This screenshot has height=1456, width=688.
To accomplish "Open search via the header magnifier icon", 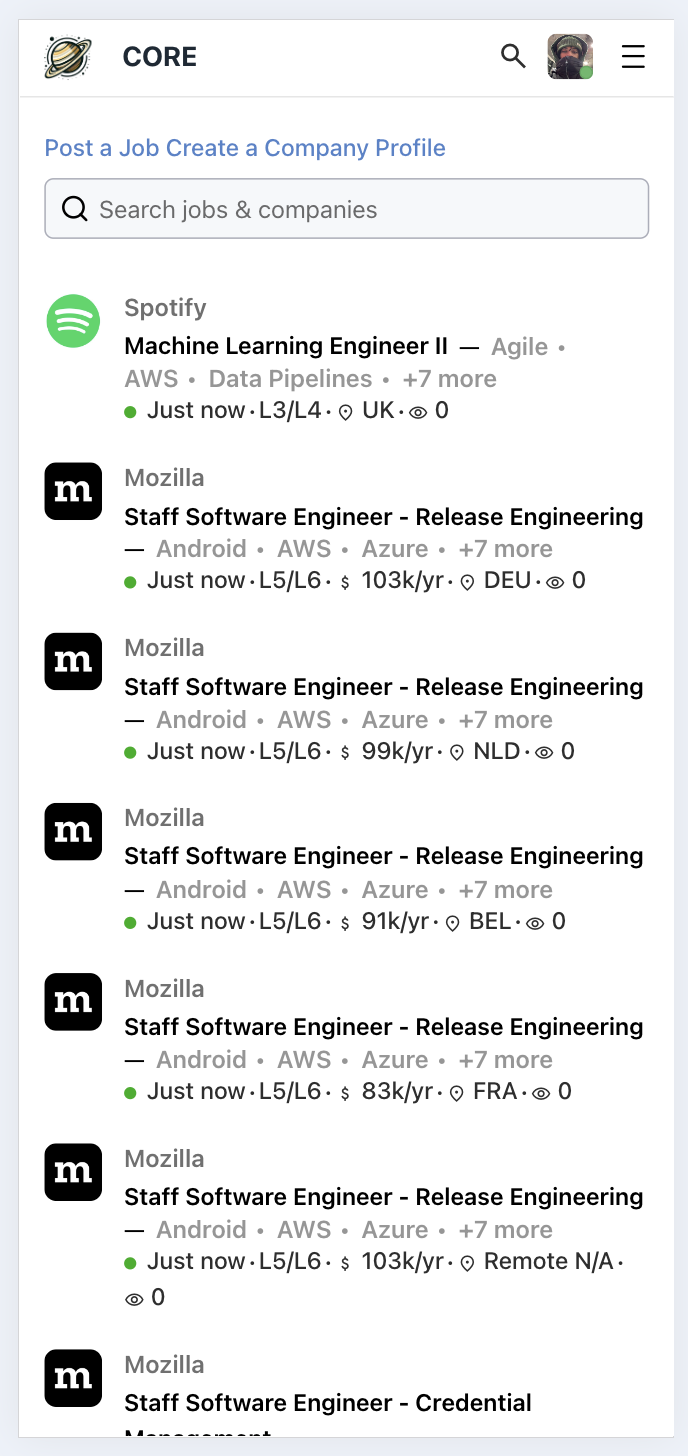I will pyautogui.click(x=513, y=56).
